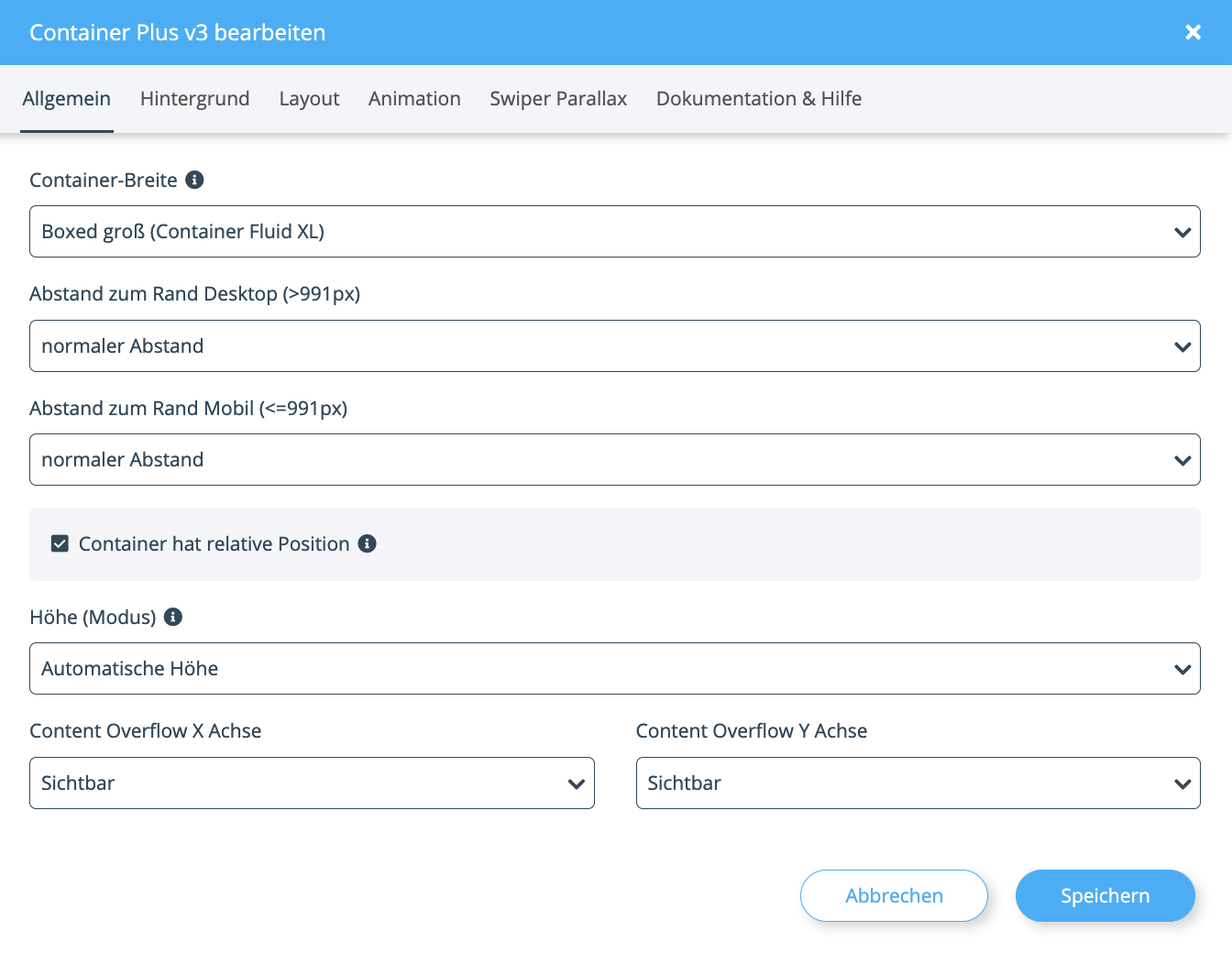Click the info icon next to Container-Breite
The width and height of the screenshot is (1232, 953).
pyautogui.click(x=194, y=180)
